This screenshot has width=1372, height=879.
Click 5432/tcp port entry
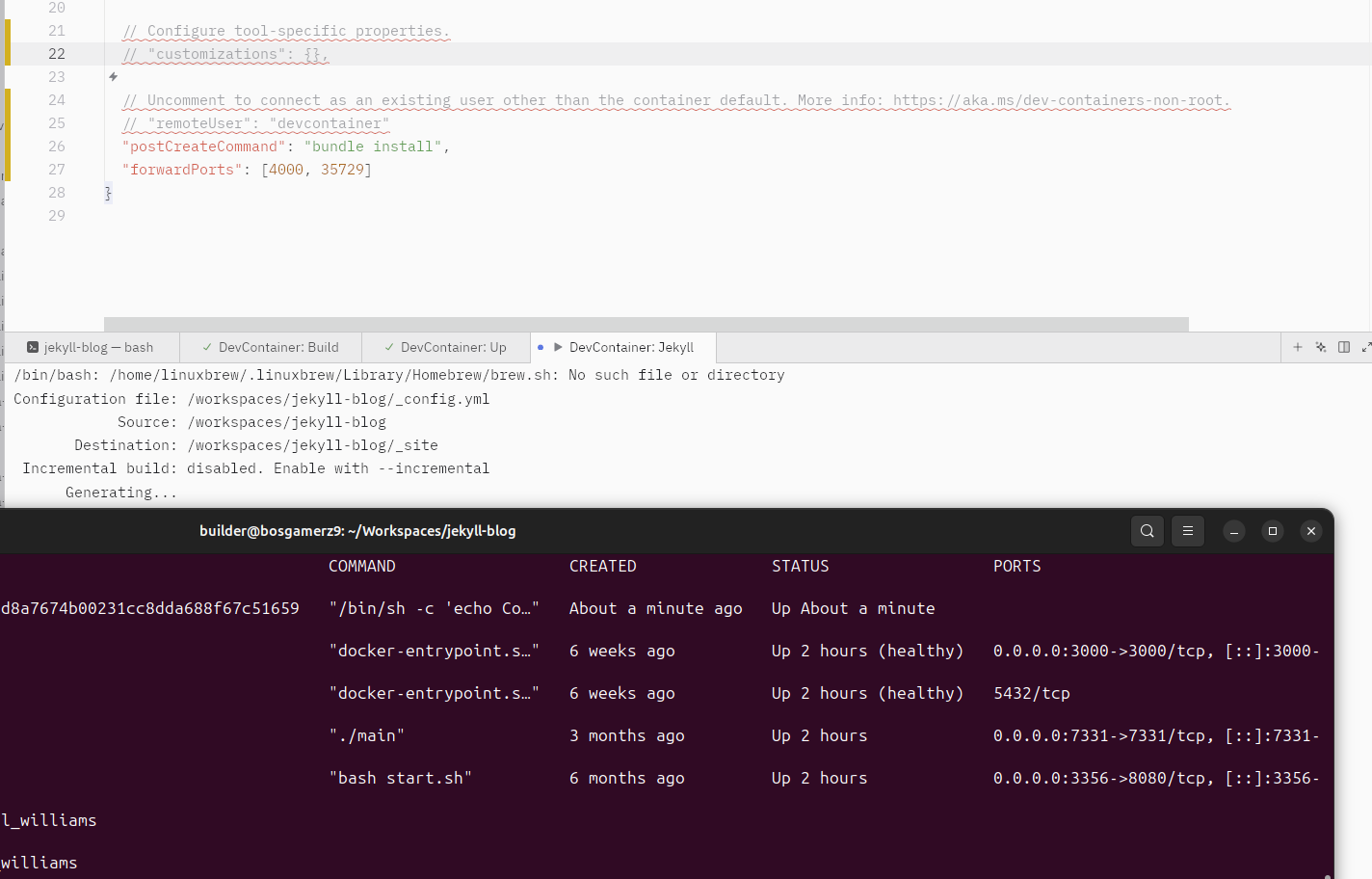[1032, 693]
